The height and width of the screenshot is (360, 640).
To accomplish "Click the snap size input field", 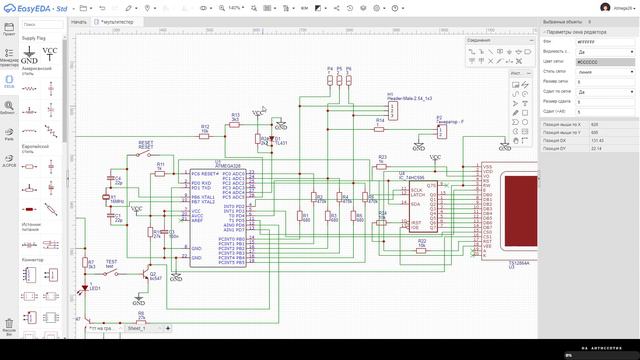I will [x=606, y=102].
